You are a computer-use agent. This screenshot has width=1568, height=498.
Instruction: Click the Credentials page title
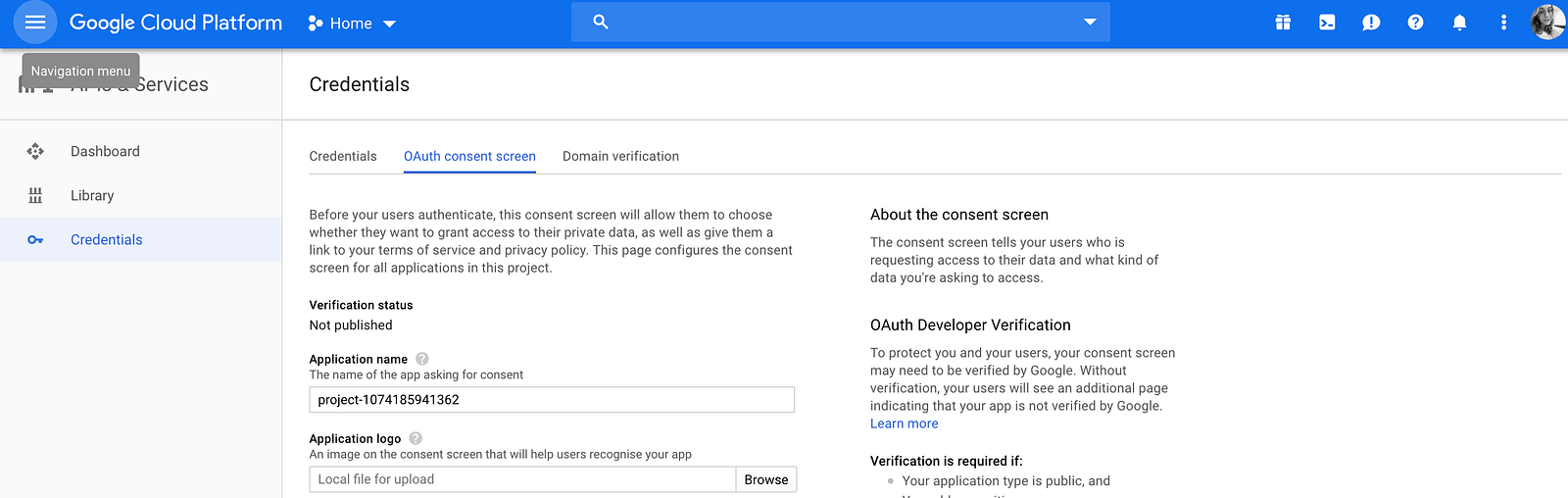click(x=360, y=84)
